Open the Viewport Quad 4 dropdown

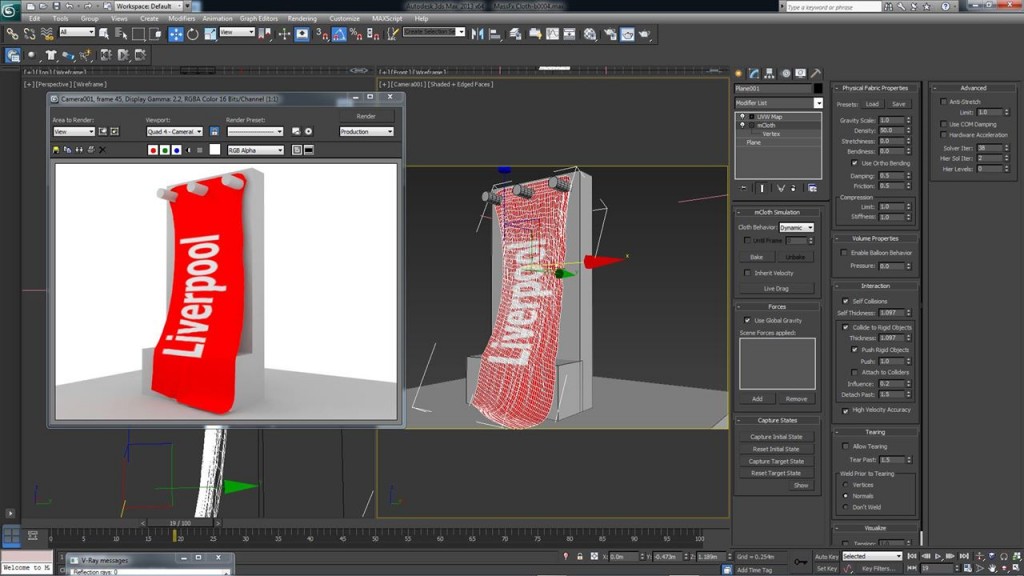(x=174, y=132)
